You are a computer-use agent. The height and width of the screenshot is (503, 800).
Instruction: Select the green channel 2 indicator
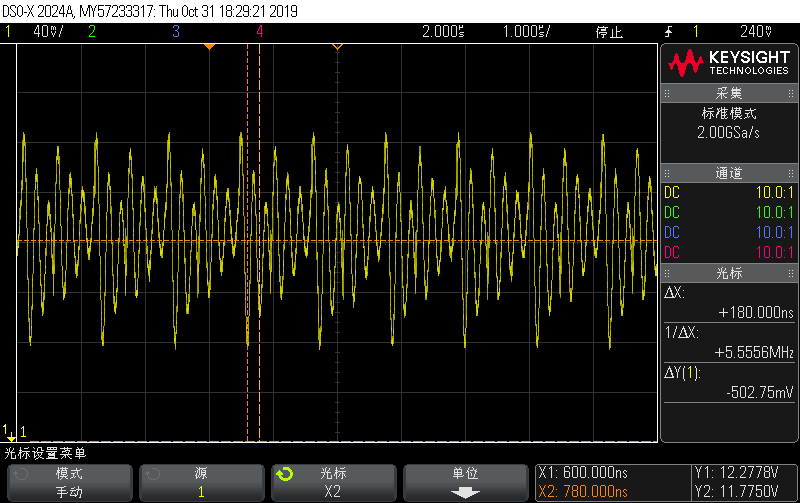92,32
